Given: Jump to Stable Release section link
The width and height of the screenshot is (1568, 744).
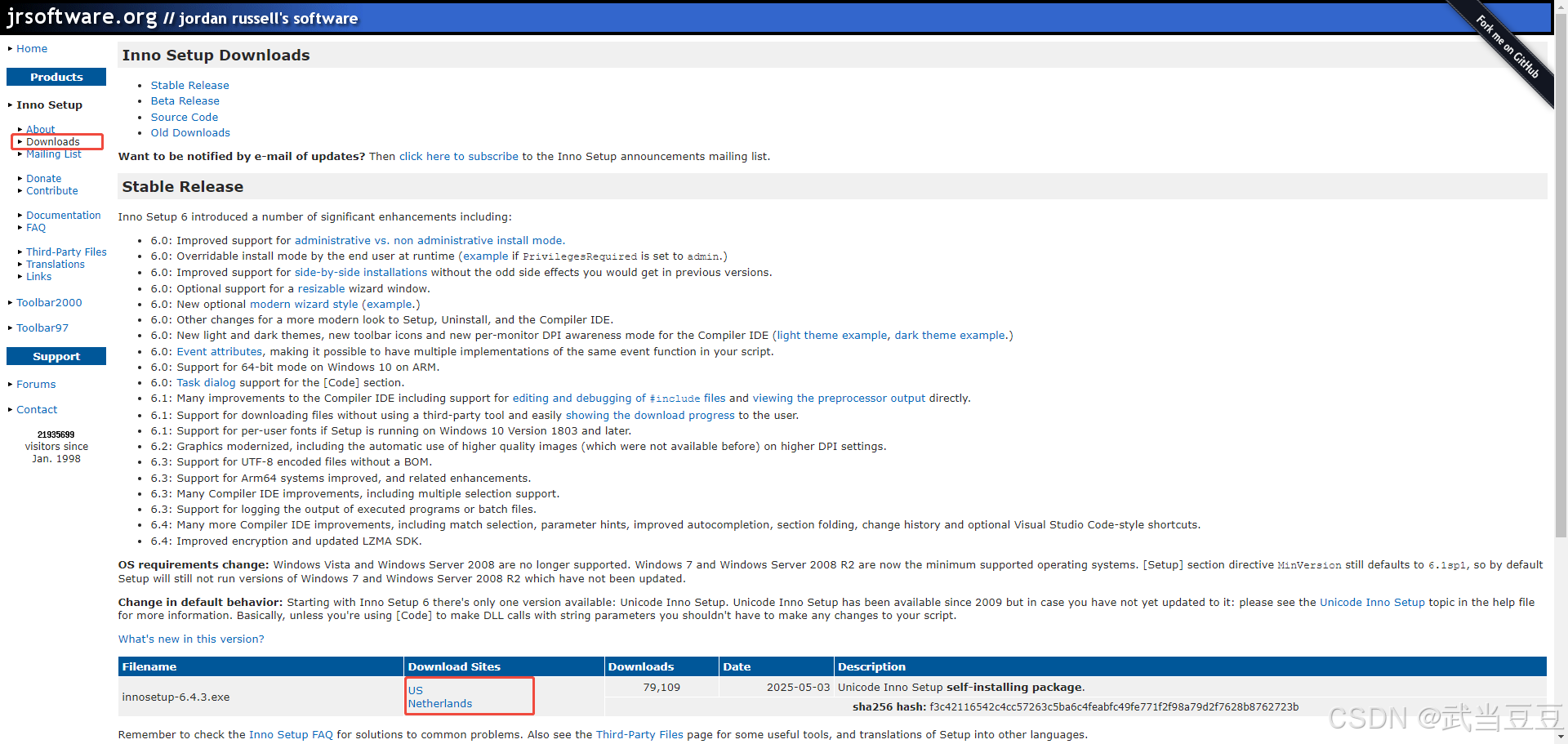Looking at the screenshot, I should pos(189,86).
